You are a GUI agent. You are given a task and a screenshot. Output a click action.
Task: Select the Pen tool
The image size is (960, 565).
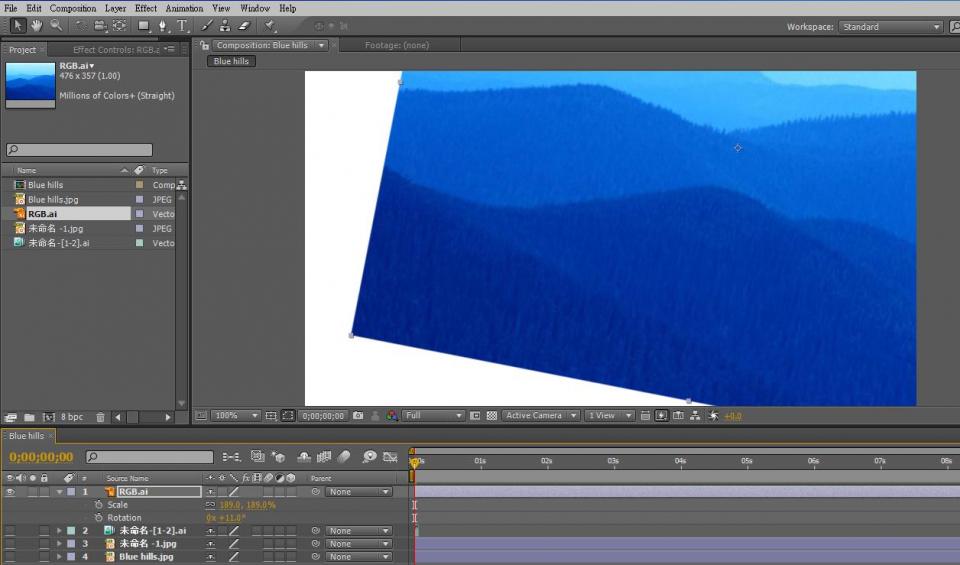[162, 26]
